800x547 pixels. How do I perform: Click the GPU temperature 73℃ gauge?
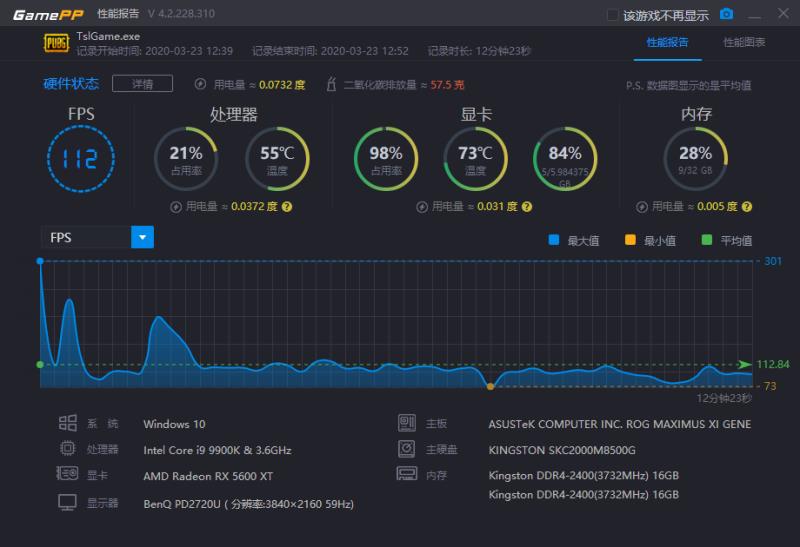coord(476,159)
